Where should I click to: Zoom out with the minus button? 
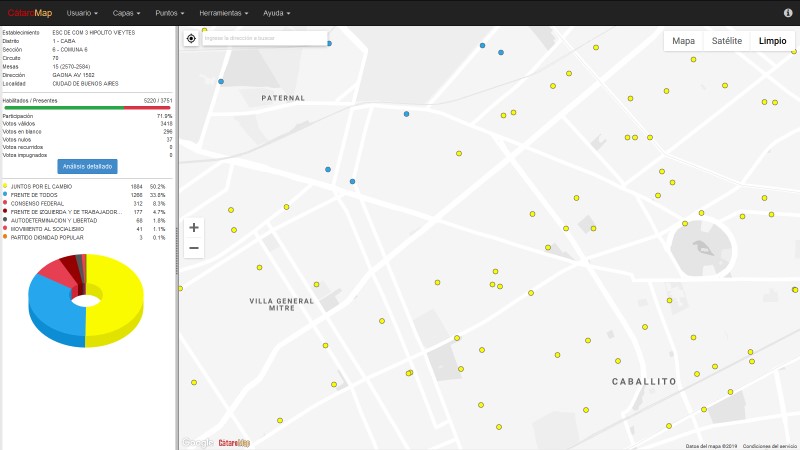[x=194, y=248]
